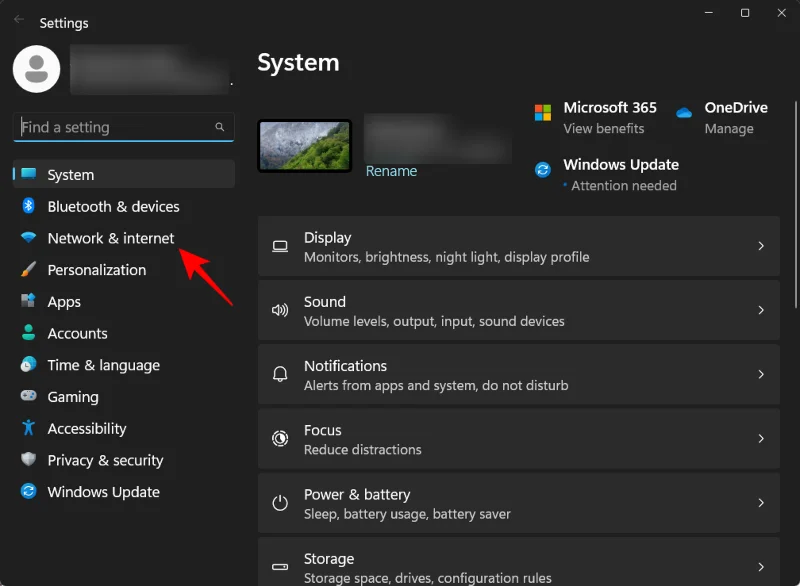Select the Privacy & security shield icon
800x586 pixels.
[26, 460]
